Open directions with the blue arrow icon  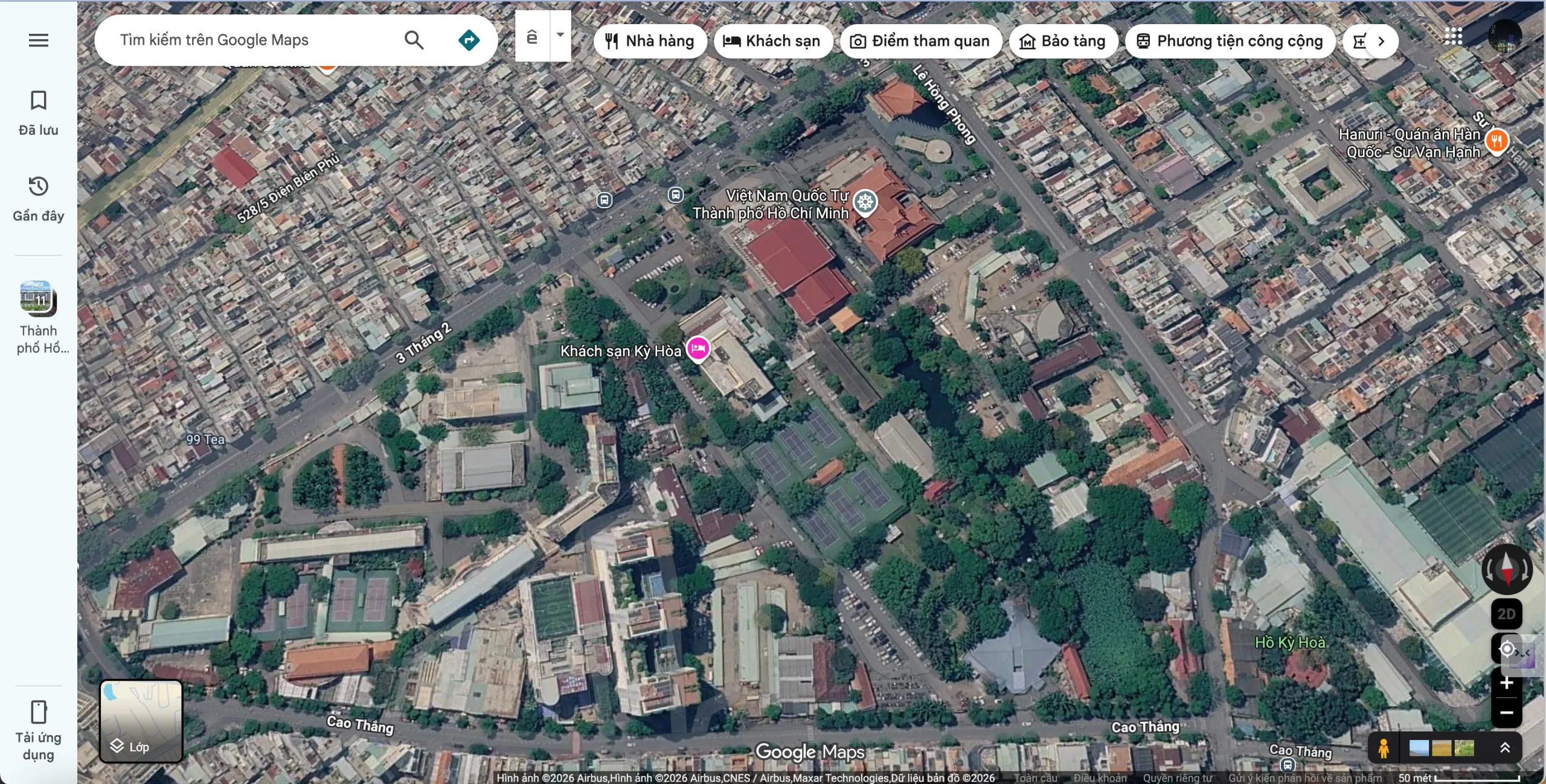(469, 40)
